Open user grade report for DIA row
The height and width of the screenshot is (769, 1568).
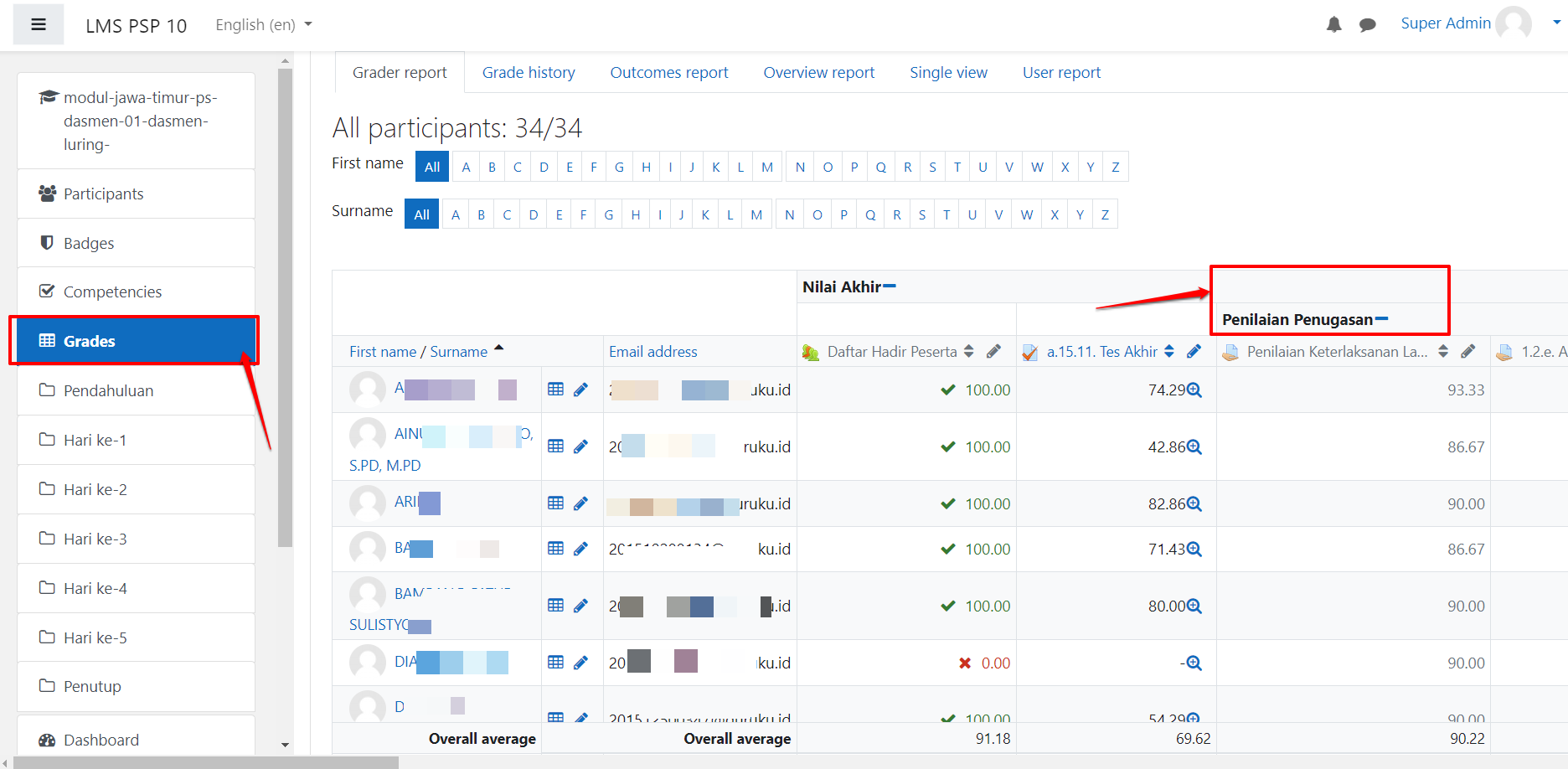click(x=555, y=663)
